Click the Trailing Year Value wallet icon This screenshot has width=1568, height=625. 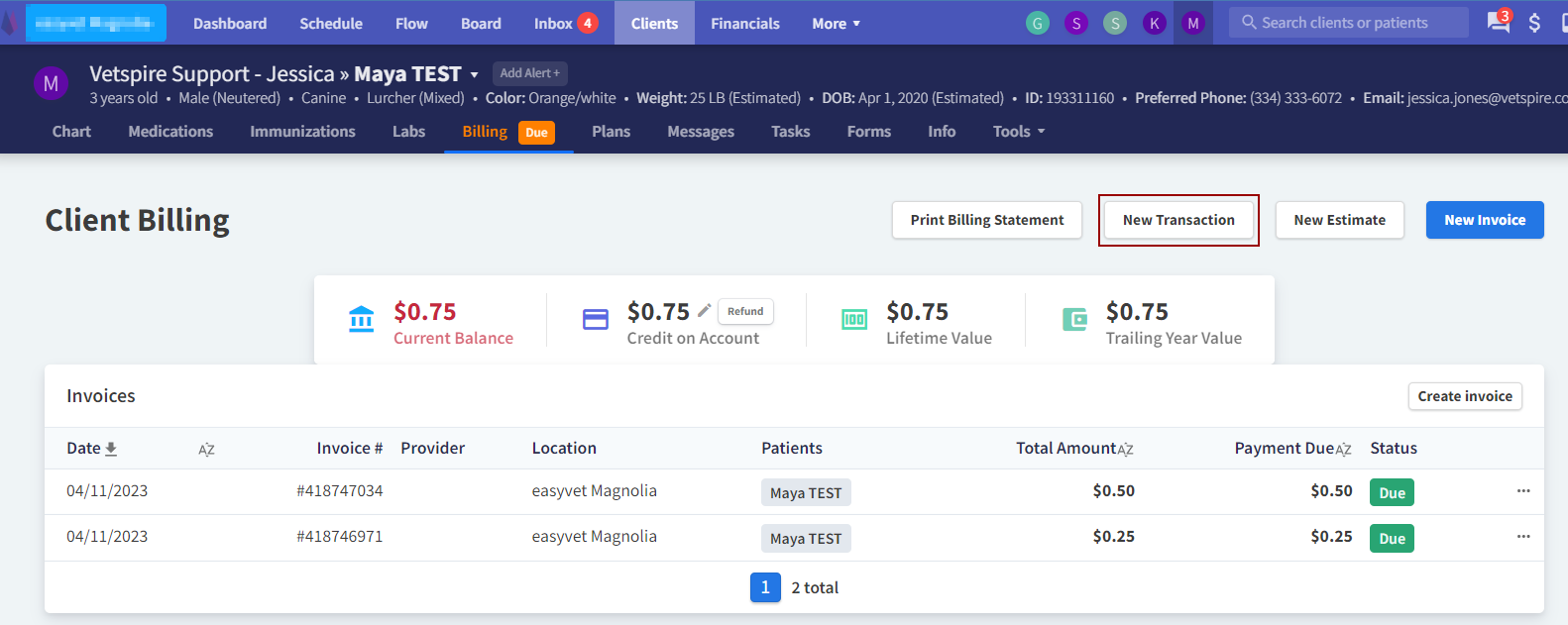1074,319
